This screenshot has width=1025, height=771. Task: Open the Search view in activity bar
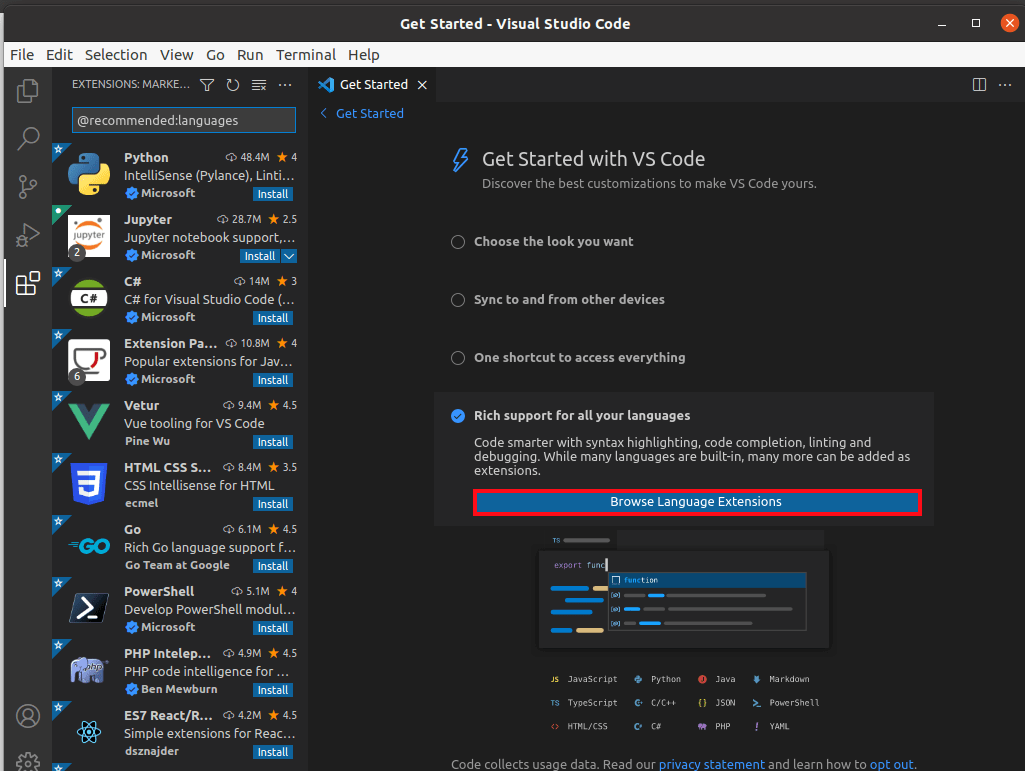click(27, 139)
